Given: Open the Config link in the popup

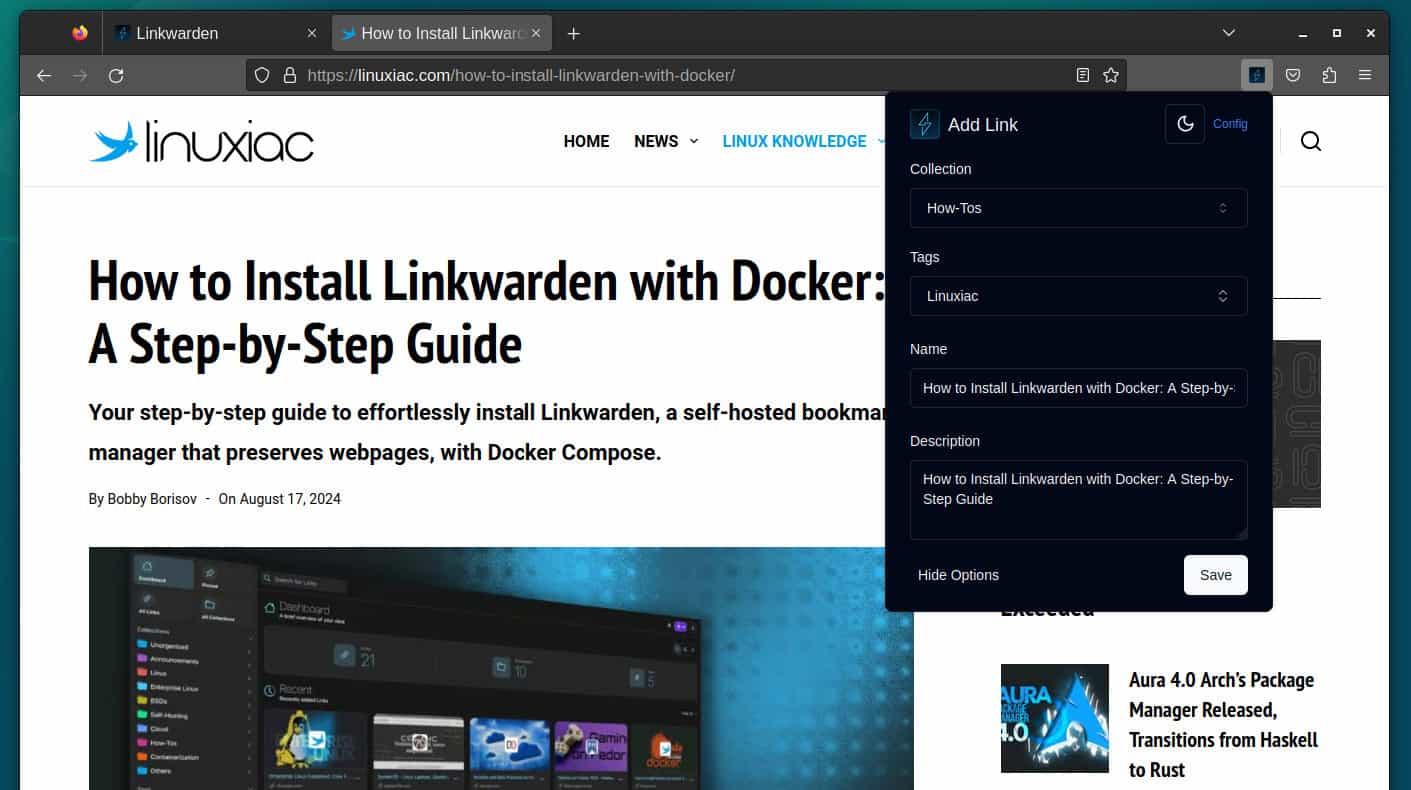Looking at the screenshot, I should coord(1230,124).
